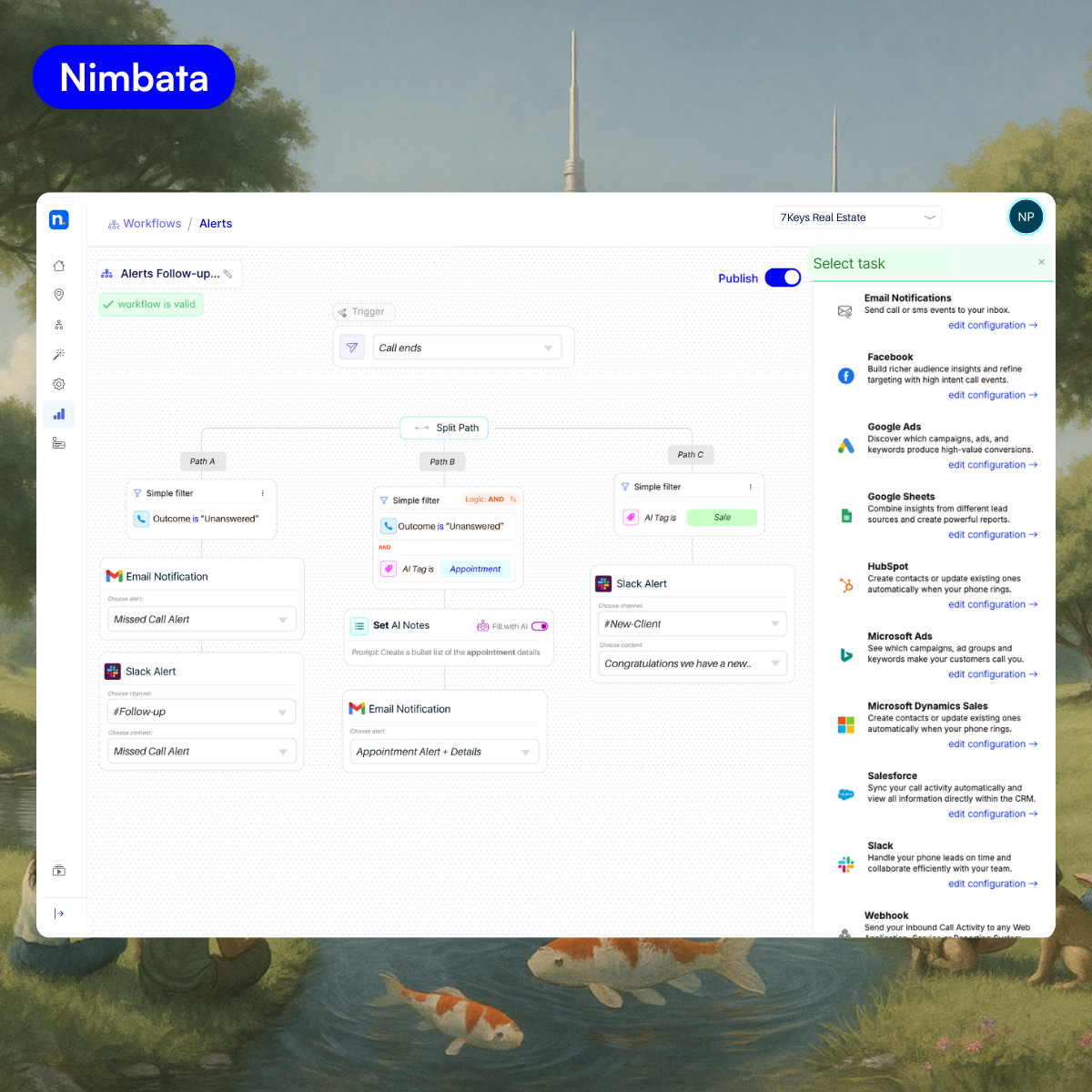Toggle the Publish switch

(x=783, y=278)
